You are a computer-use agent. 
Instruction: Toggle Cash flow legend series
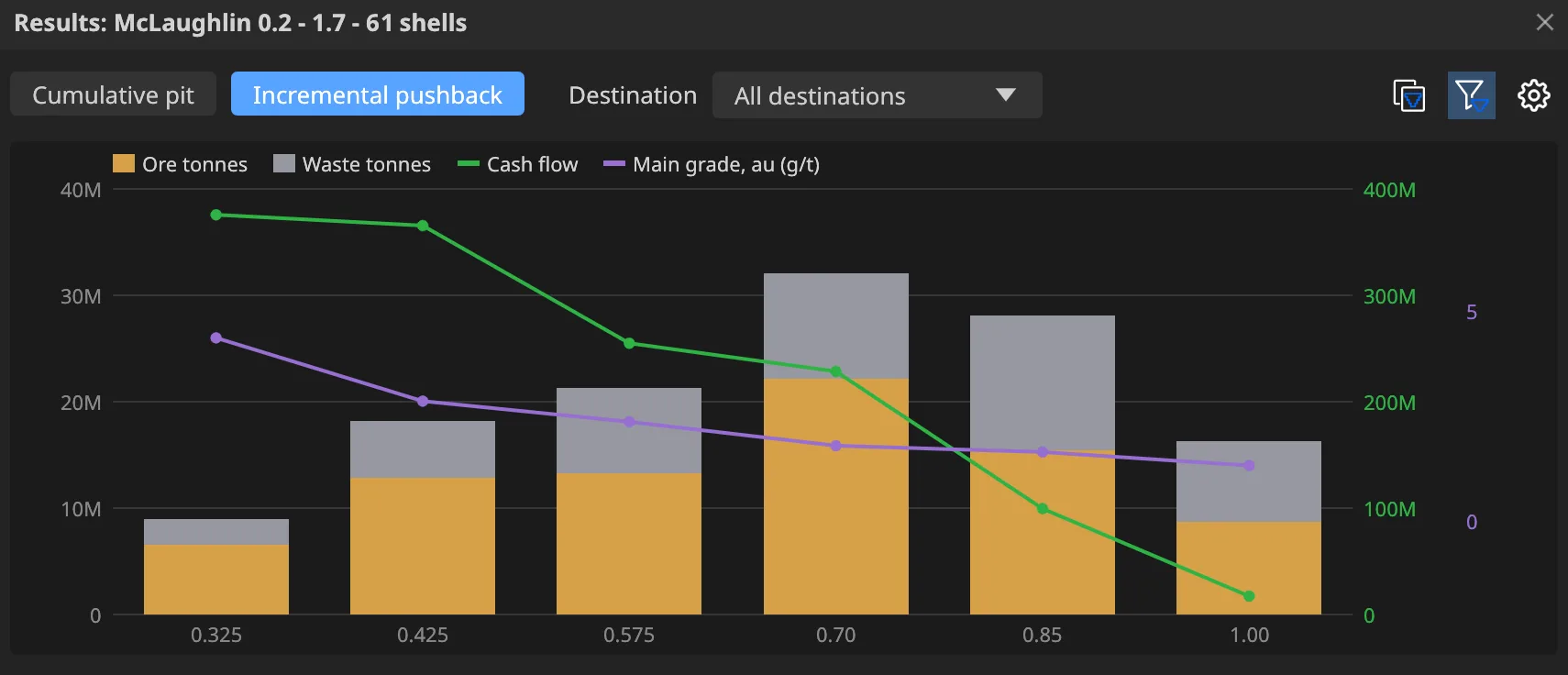[518, 164]
